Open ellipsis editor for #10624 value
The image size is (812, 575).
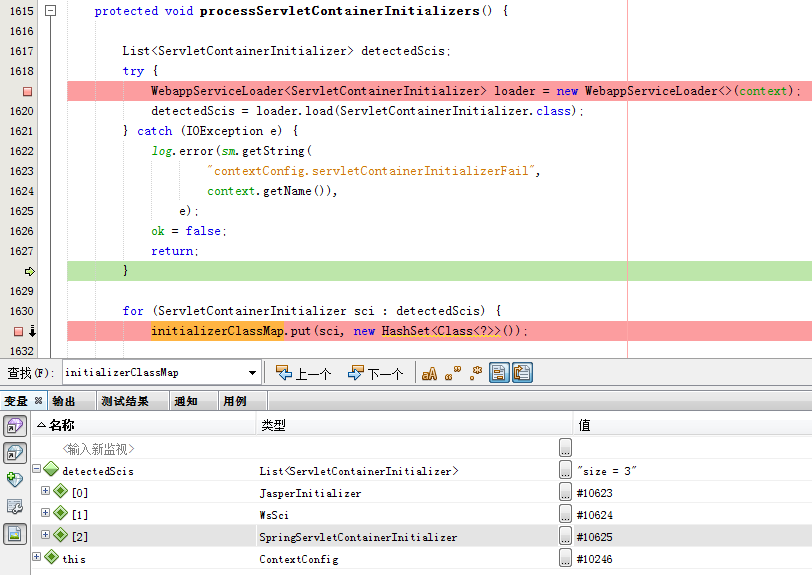coord(566,514)
